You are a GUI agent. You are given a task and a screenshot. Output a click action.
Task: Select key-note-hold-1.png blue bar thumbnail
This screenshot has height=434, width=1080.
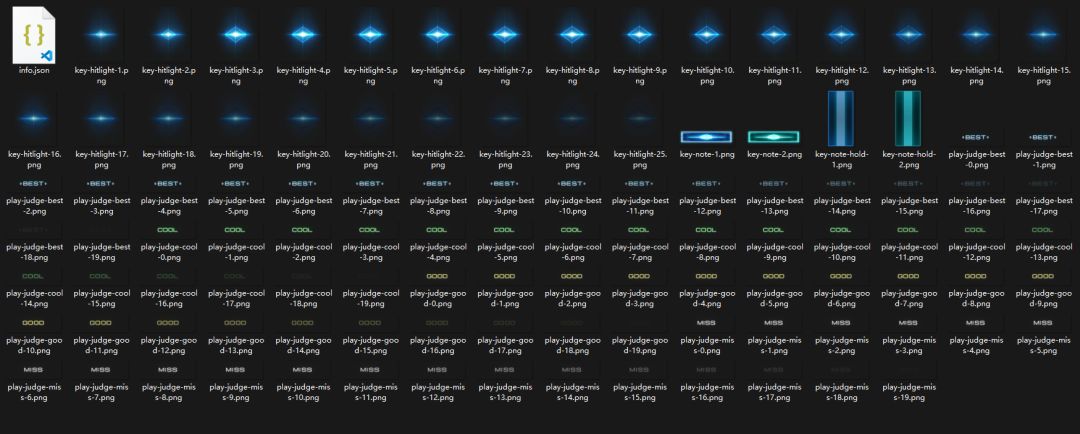842,118
